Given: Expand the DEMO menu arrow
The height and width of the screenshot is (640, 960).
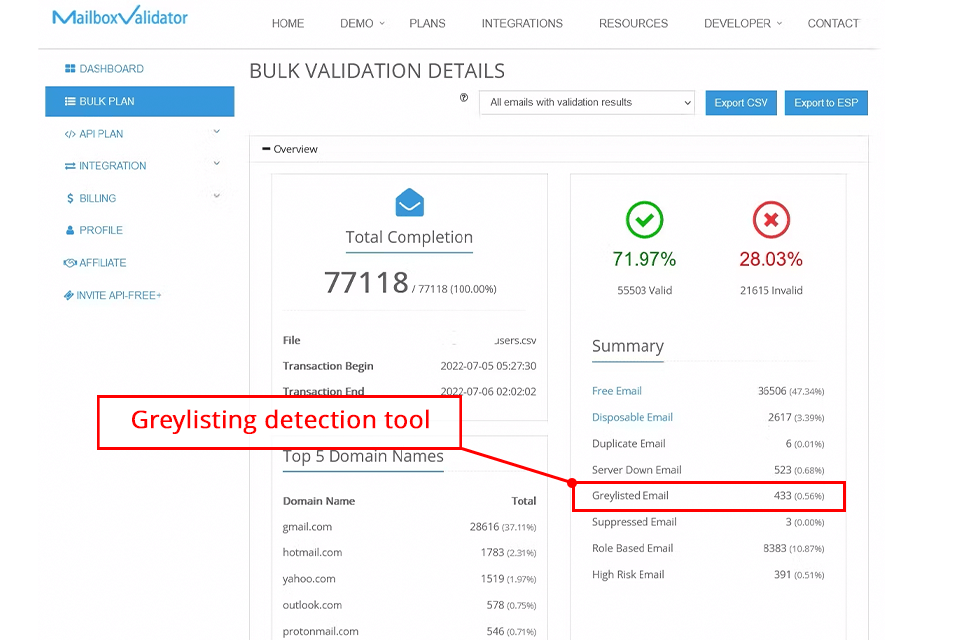Looking at the screenshot, I should [x=382, y=23].
